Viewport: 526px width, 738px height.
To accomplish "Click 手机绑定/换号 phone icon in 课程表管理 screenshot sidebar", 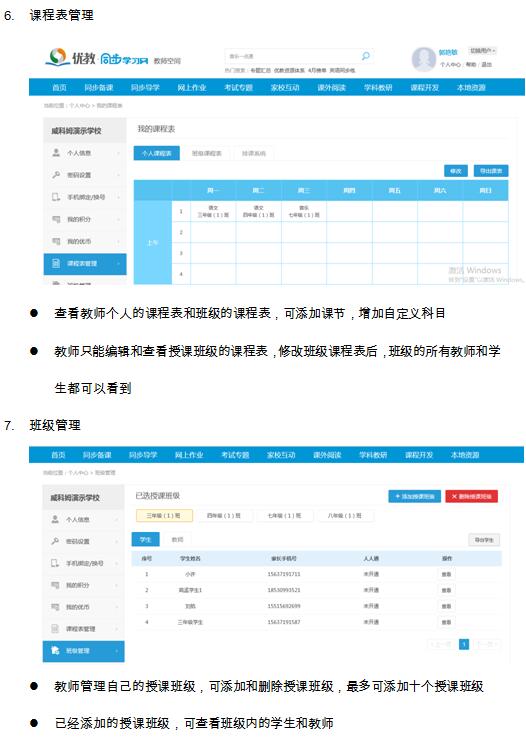I will (56, 197).
